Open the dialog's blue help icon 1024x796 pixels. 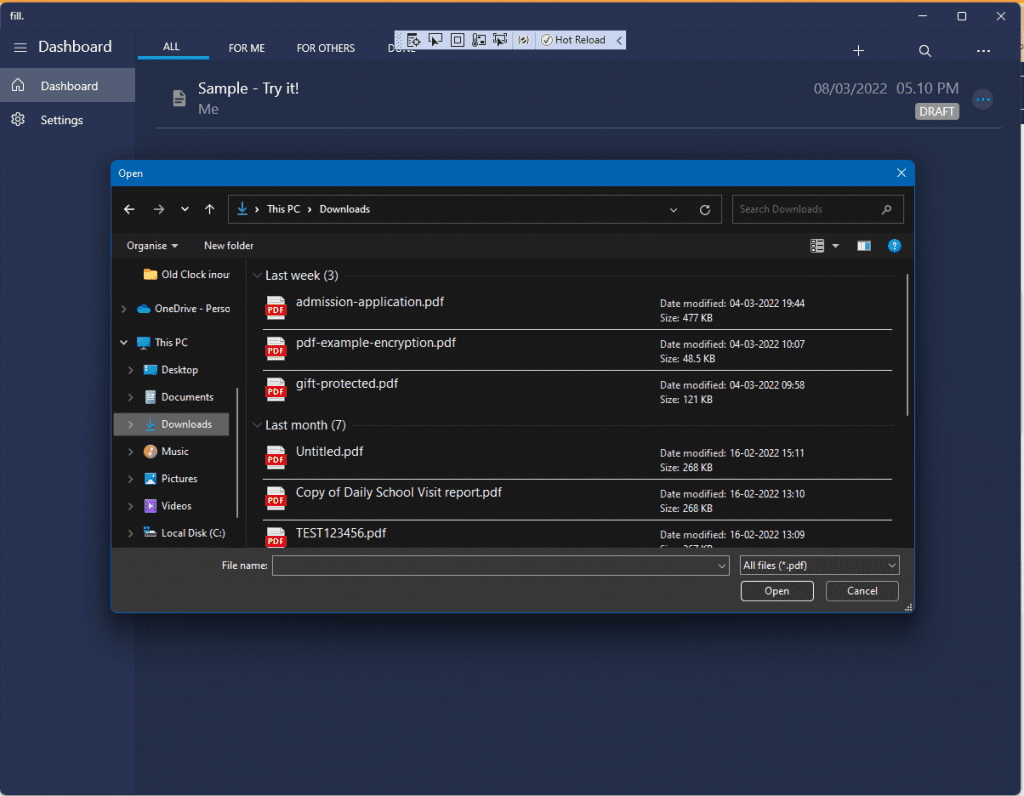point(895,246)
